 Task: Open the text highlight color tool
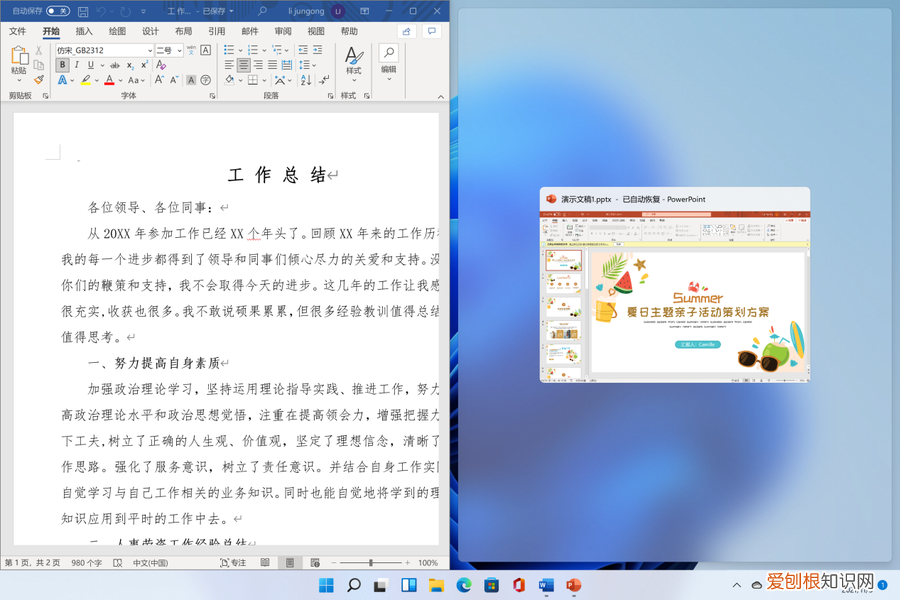tap(84, 80)
